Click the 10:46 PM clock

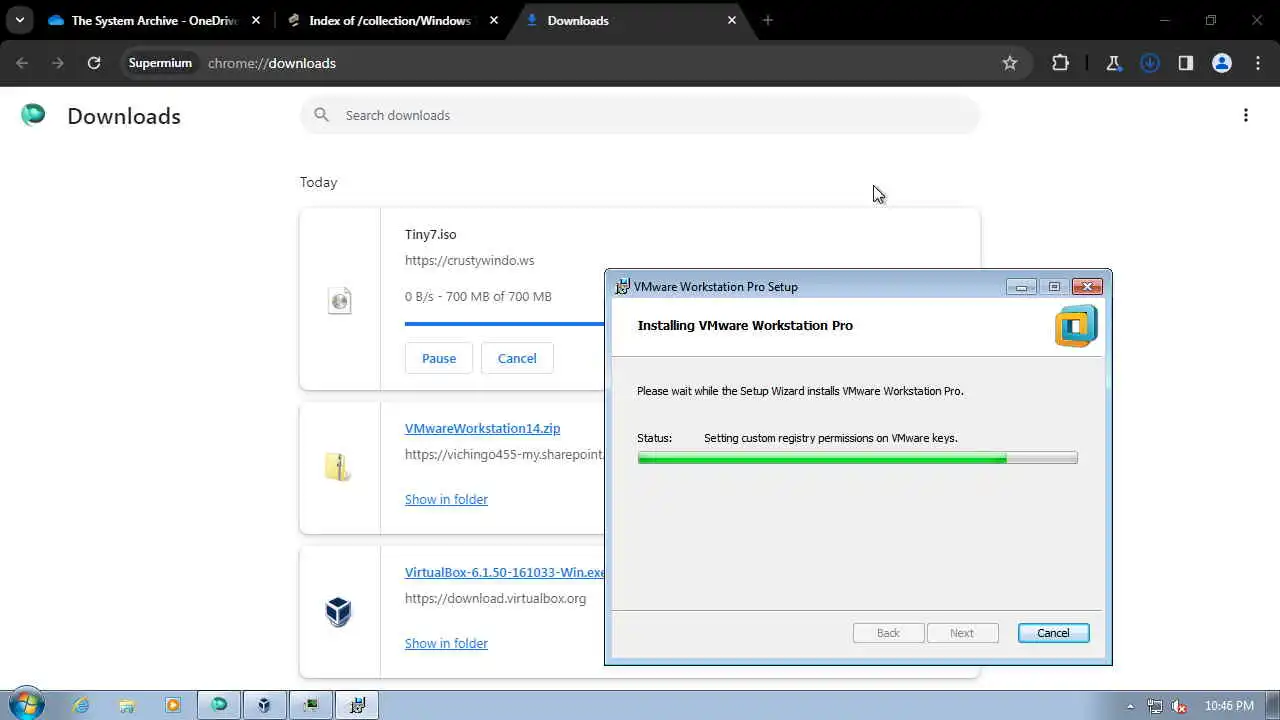1229,706
